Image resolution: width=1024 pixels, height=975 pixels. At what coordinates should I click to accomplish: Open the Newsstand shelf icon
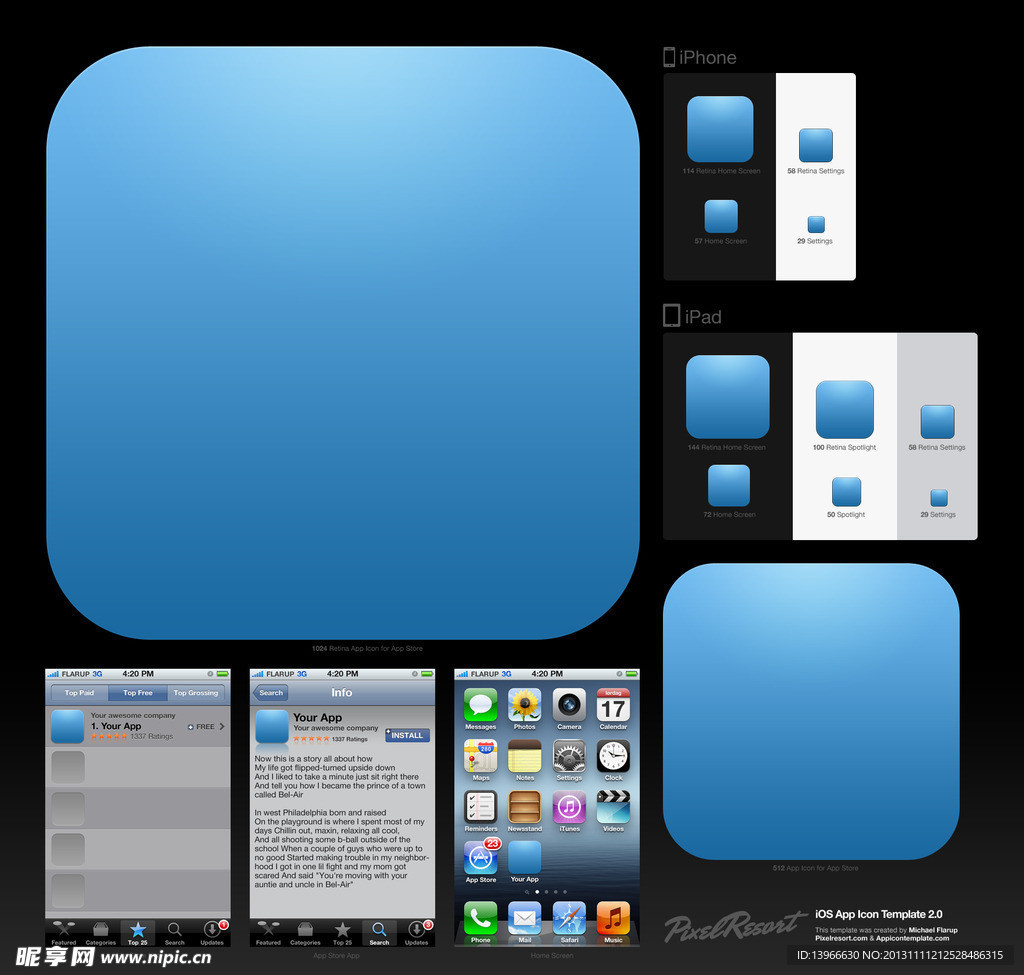[x=524, y=807]
